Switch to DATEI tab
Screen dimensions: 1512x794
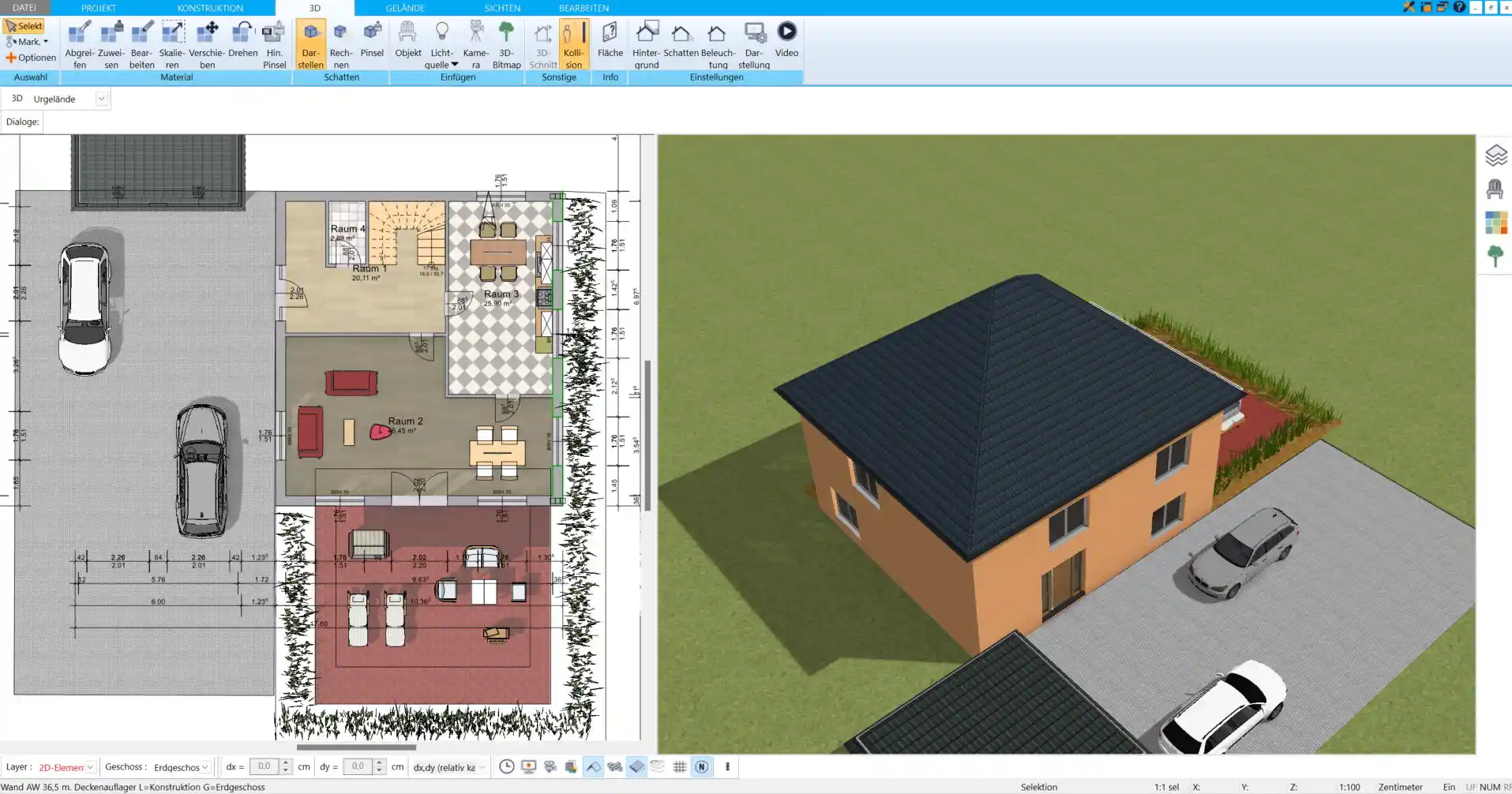pos(24,8)
